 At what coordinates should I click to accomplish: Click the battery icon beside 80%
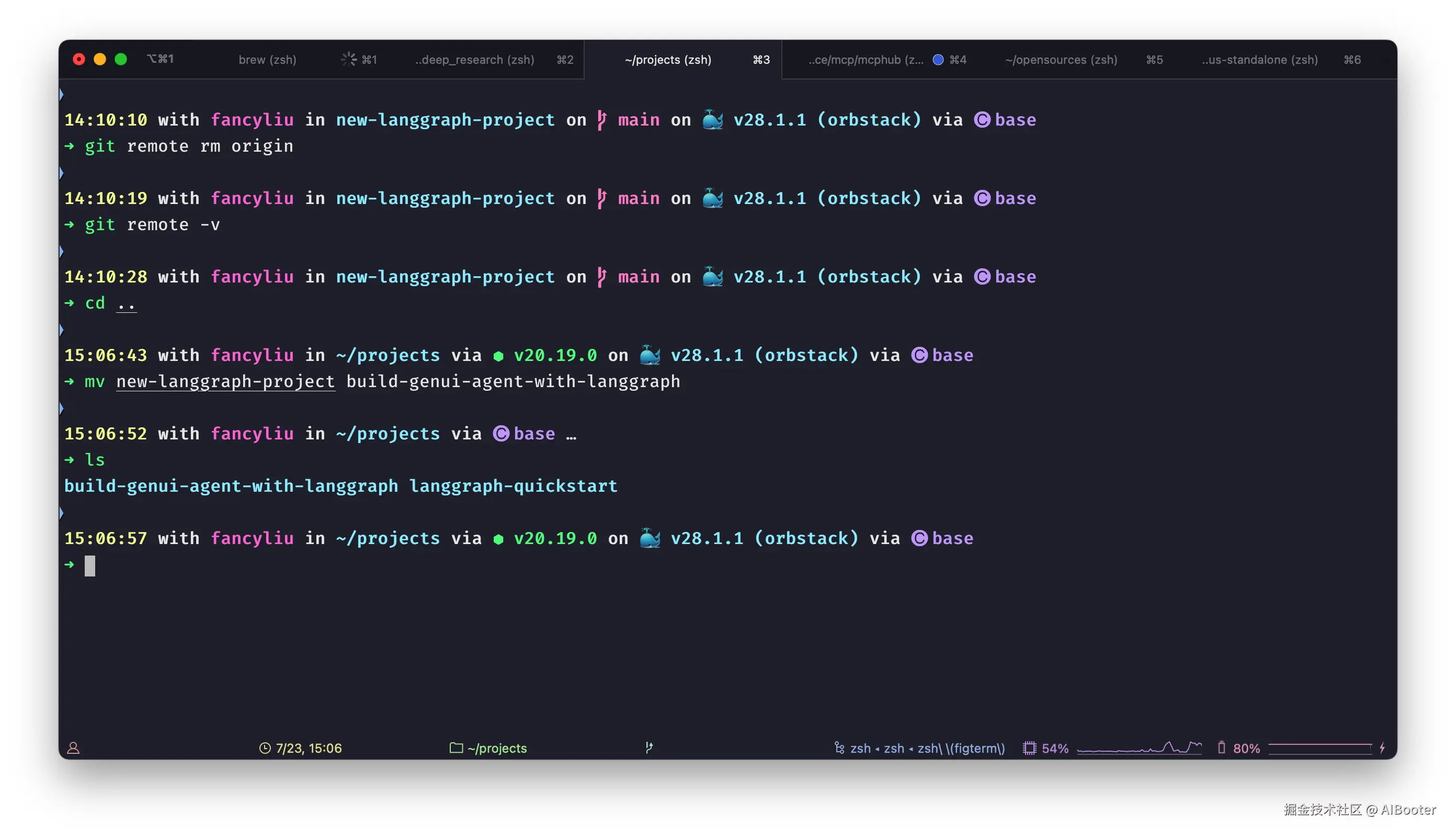tap(1222, 748)
